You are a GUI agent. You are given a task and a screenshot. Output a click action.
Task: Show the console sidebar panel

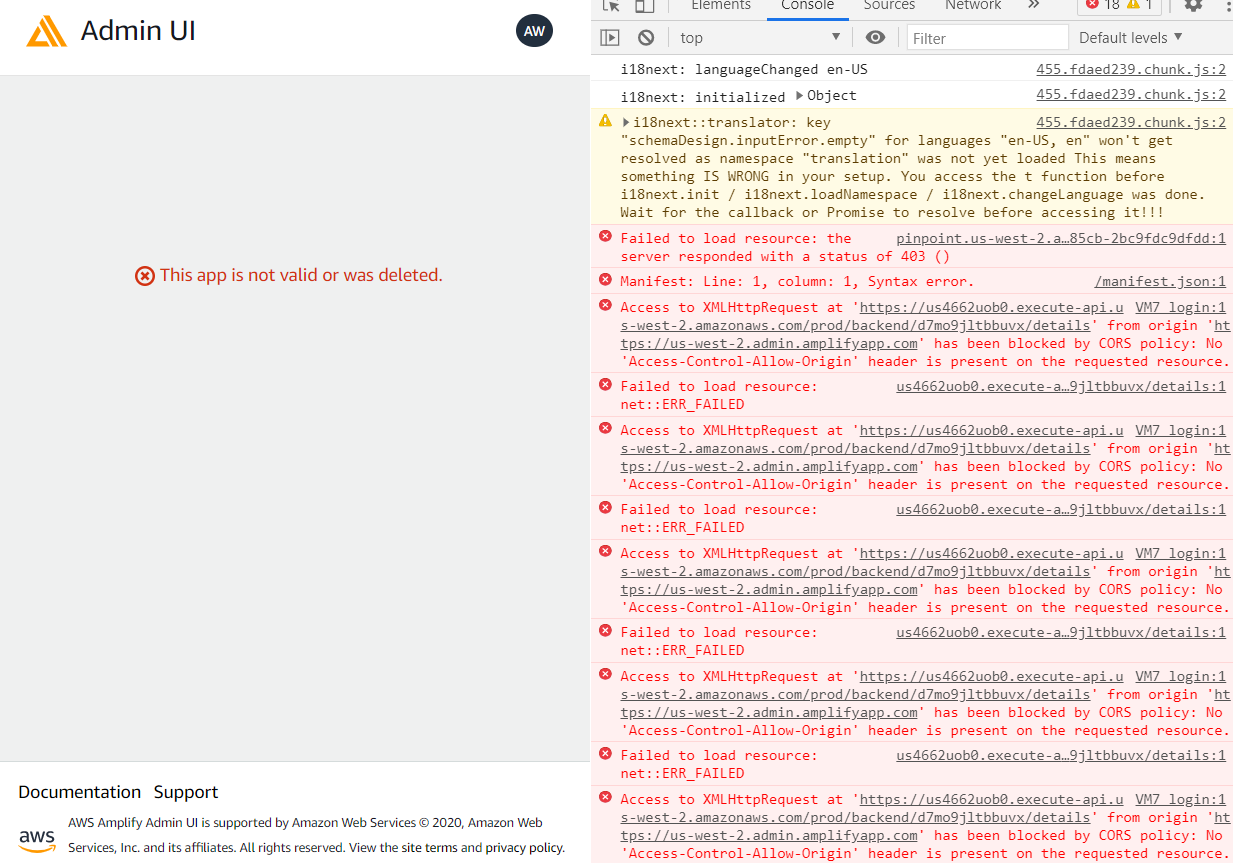610,38
